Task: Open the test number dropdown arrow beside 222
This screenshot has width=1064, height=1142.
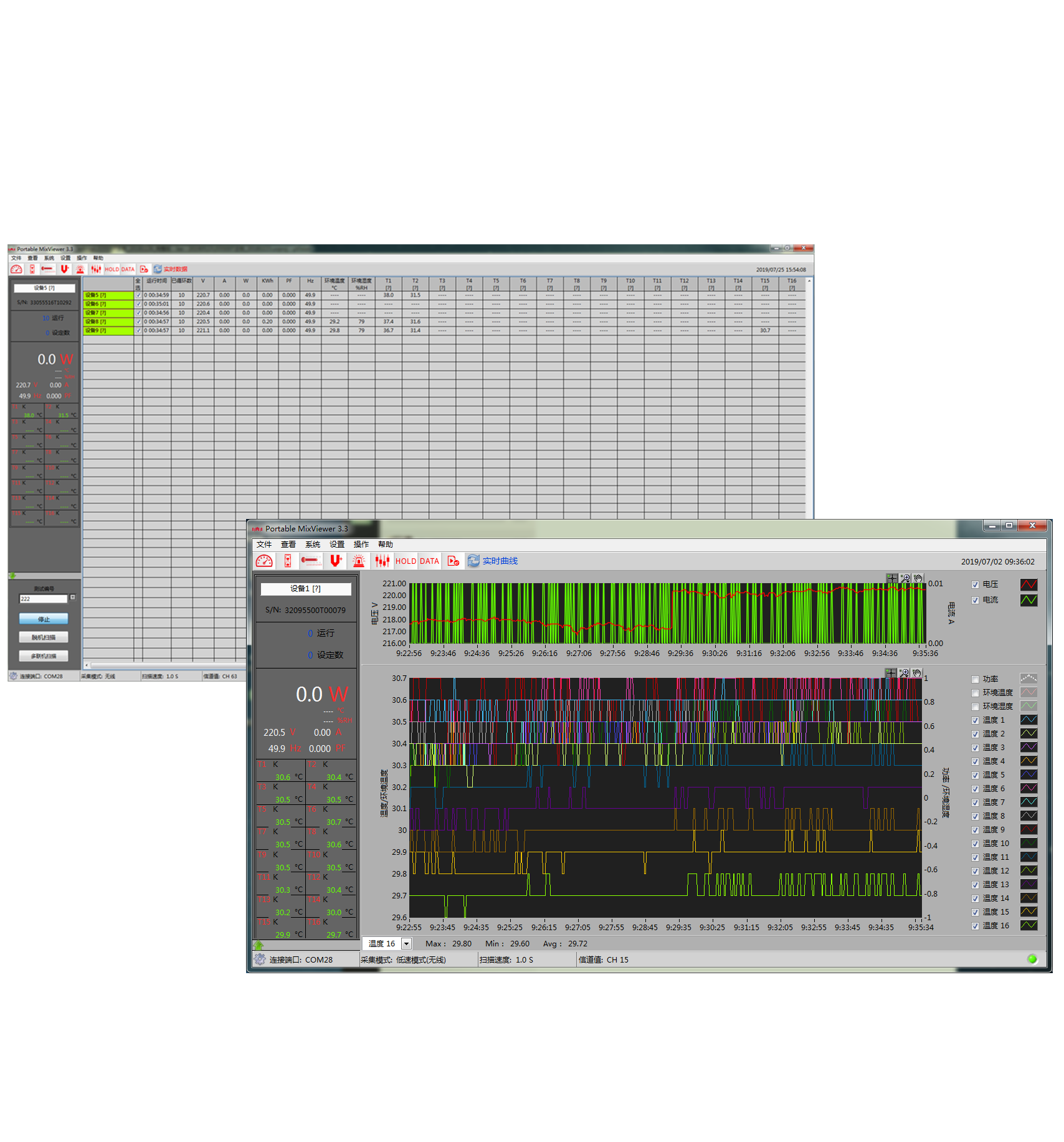Action: click(73, 597)
